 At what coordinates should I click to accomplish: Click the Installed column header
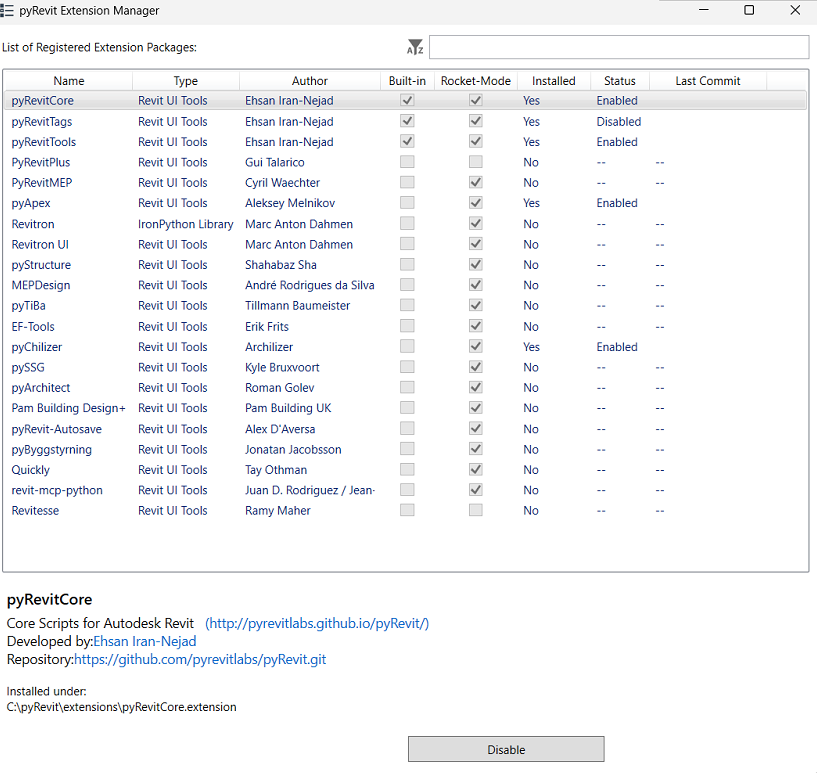tap(553, 81)
